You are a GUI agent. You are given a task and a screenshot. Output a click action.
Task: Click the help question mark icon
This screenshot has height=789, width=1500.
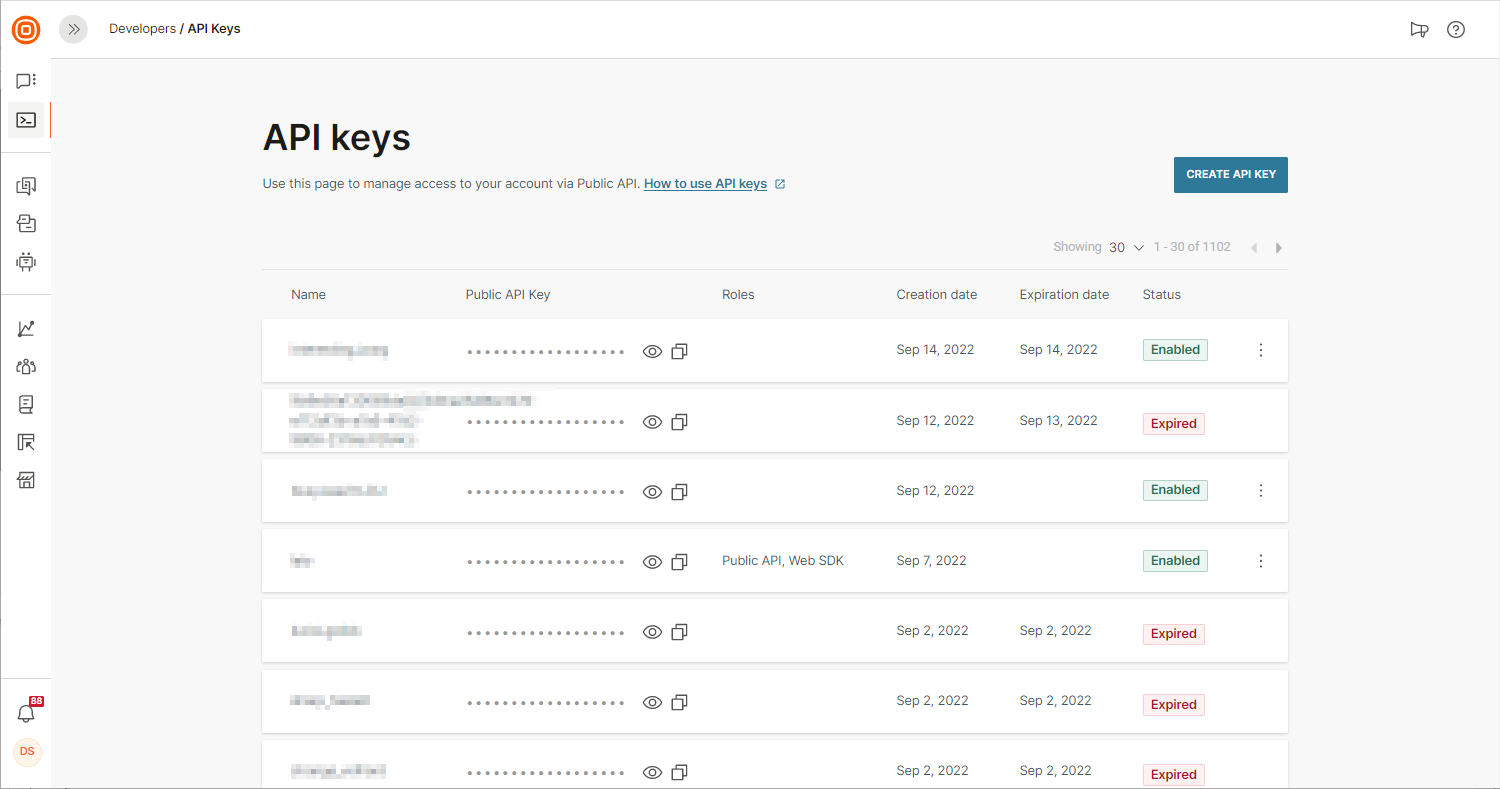click(1456, 29)
